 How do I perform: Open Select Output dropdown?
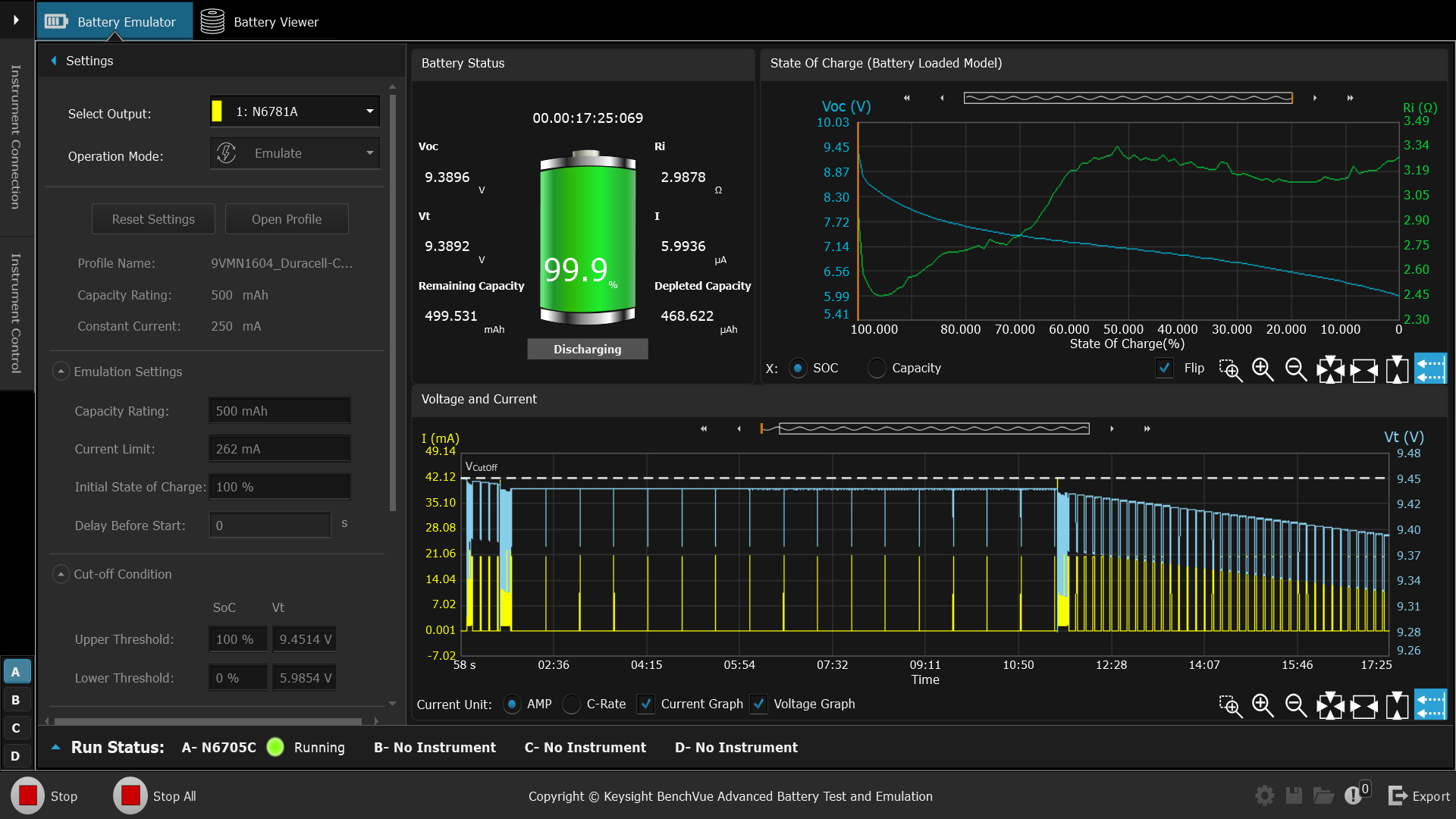click(x=295, y=111)
